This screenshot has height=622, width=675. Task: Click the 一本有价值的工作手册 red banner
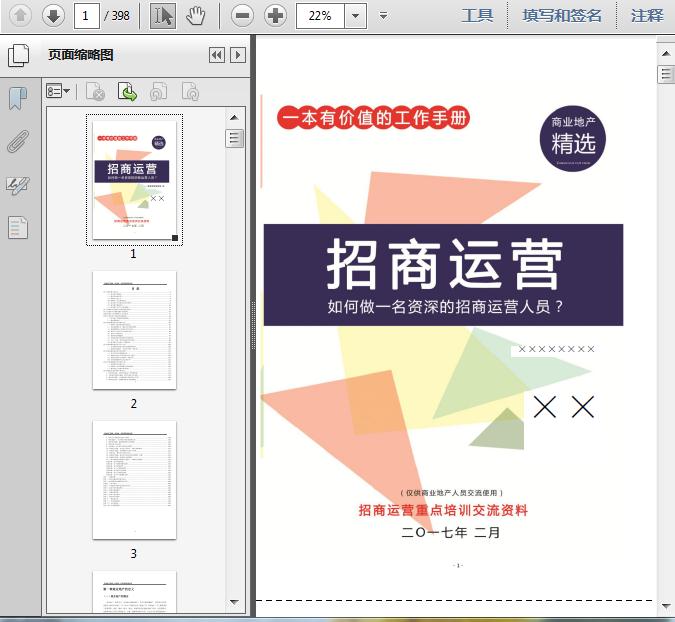click(373, 118)
